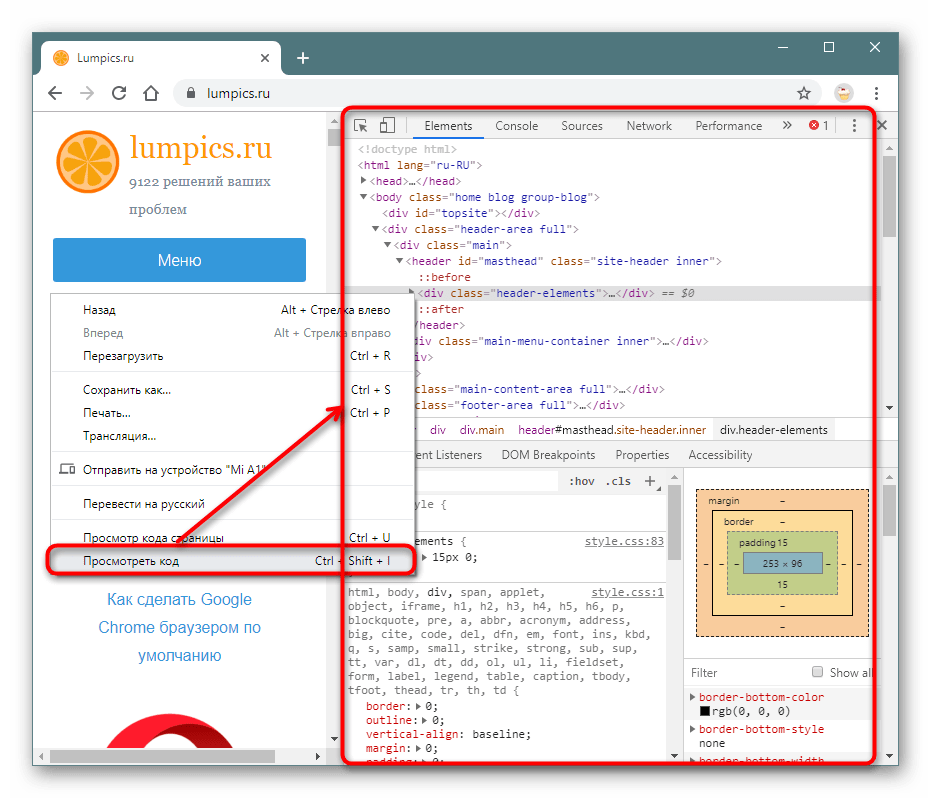This screenshot has width=931, height=798.
Task: Click the browser reload button
Action: coord(119,93)
